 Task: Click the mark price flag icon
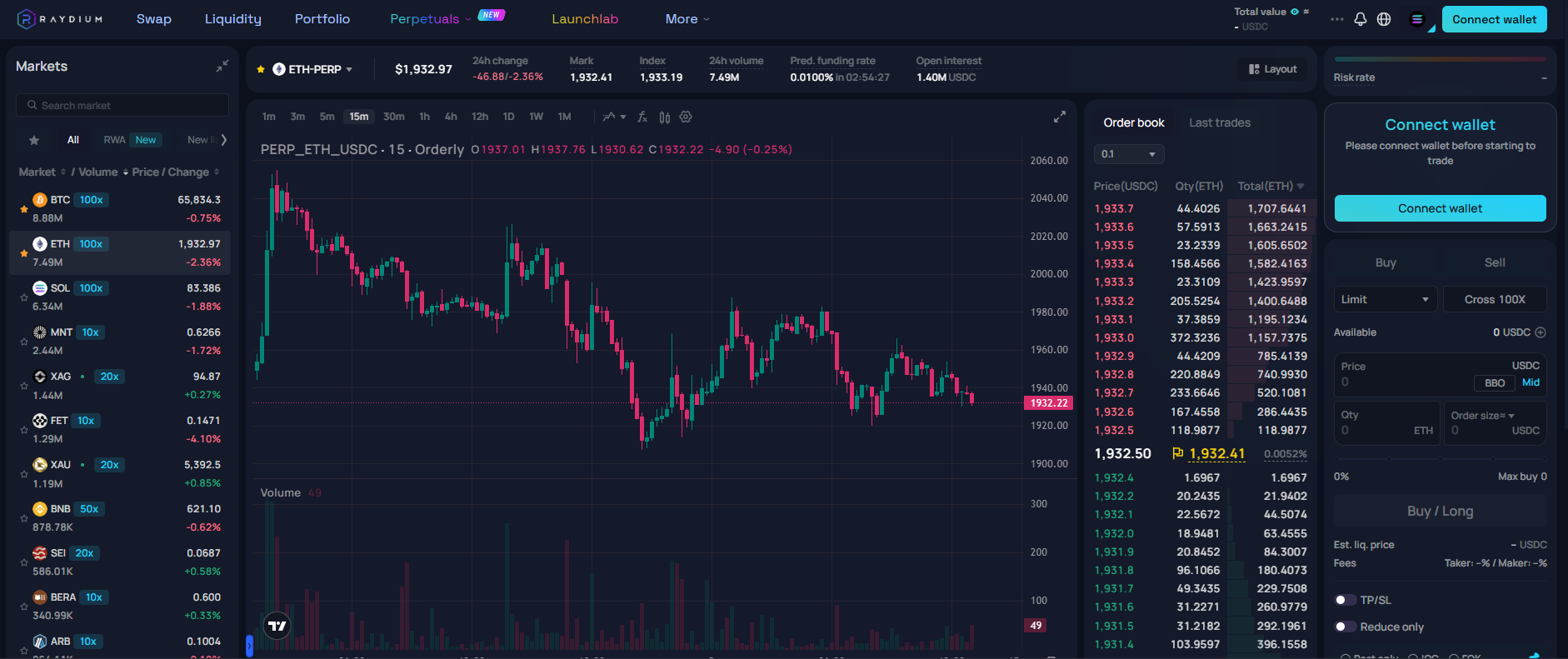click(1178, 453)
